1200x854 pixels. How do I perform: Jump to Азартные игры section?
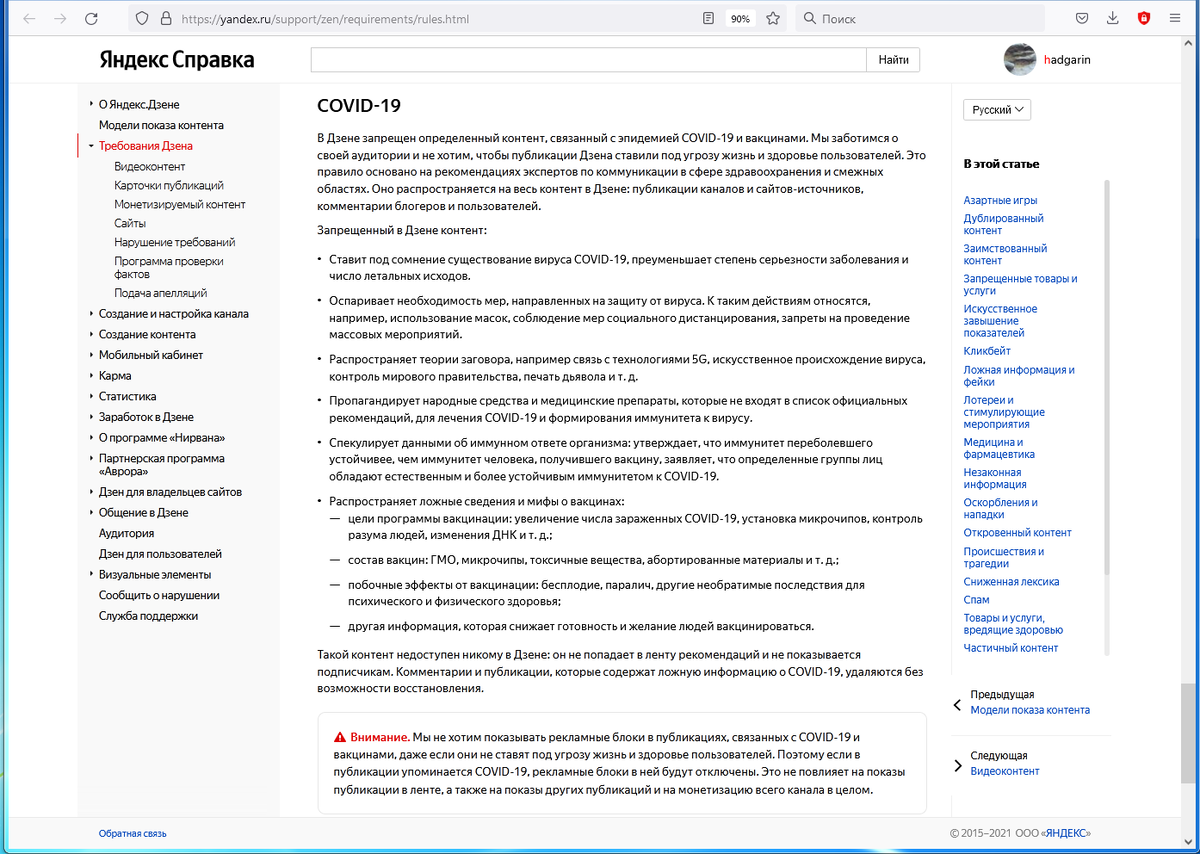click(x=1000, y=201)
